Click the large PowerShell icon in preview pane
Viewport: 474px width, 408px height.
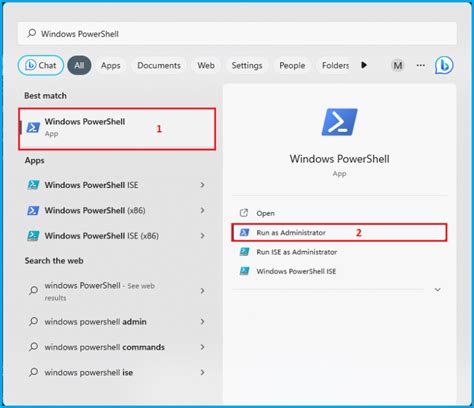tap(339, 122)
